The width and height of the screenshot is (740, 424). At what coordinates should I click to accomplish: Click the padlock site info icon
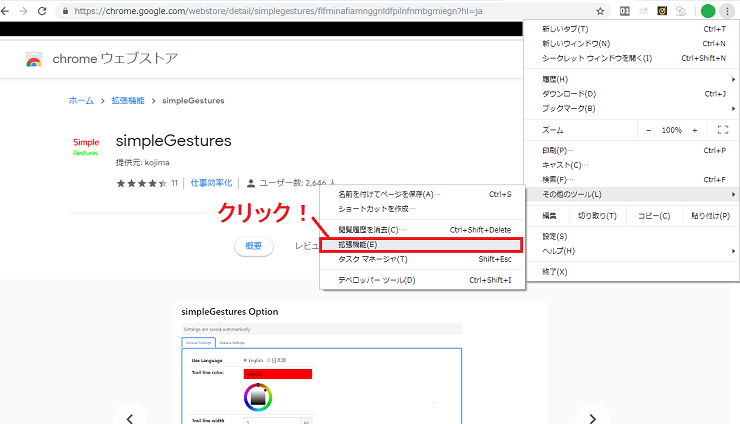(66, 11)
